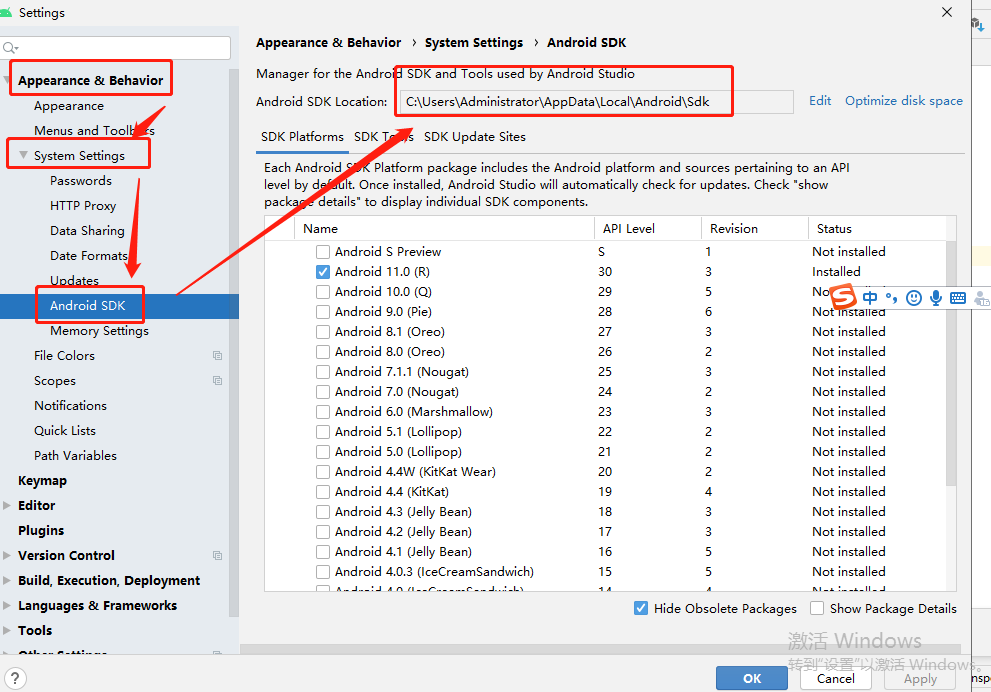Select the Android 4.0.3 (IceCreamSandwich) row name
This screenshot has height=692, width=991.
434,571
